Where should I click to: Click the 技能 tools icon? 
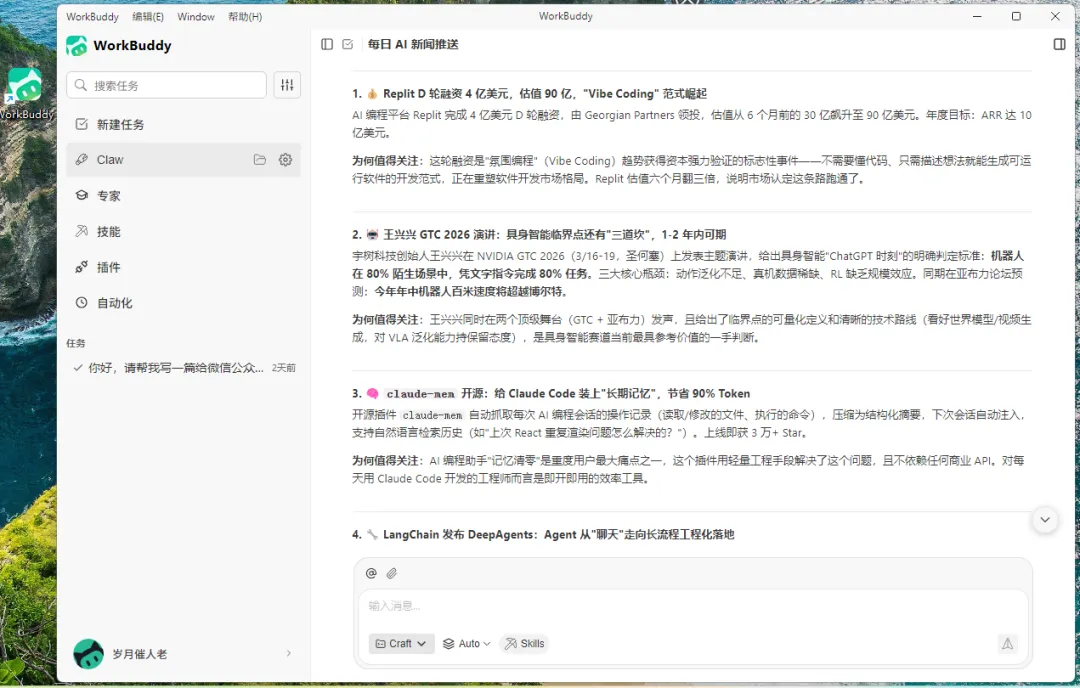tap(81, 231)
